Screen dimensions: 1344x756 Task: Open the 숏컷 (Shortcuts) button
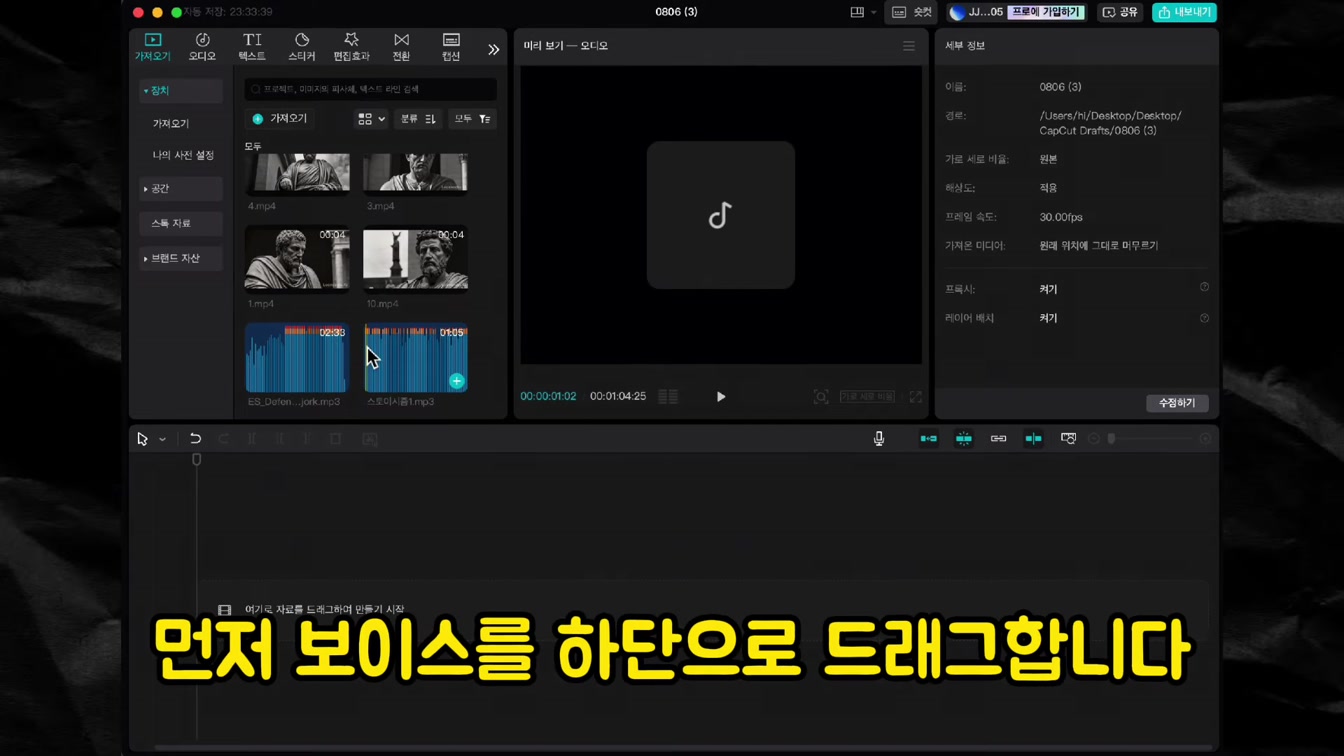tap(911, 12)
